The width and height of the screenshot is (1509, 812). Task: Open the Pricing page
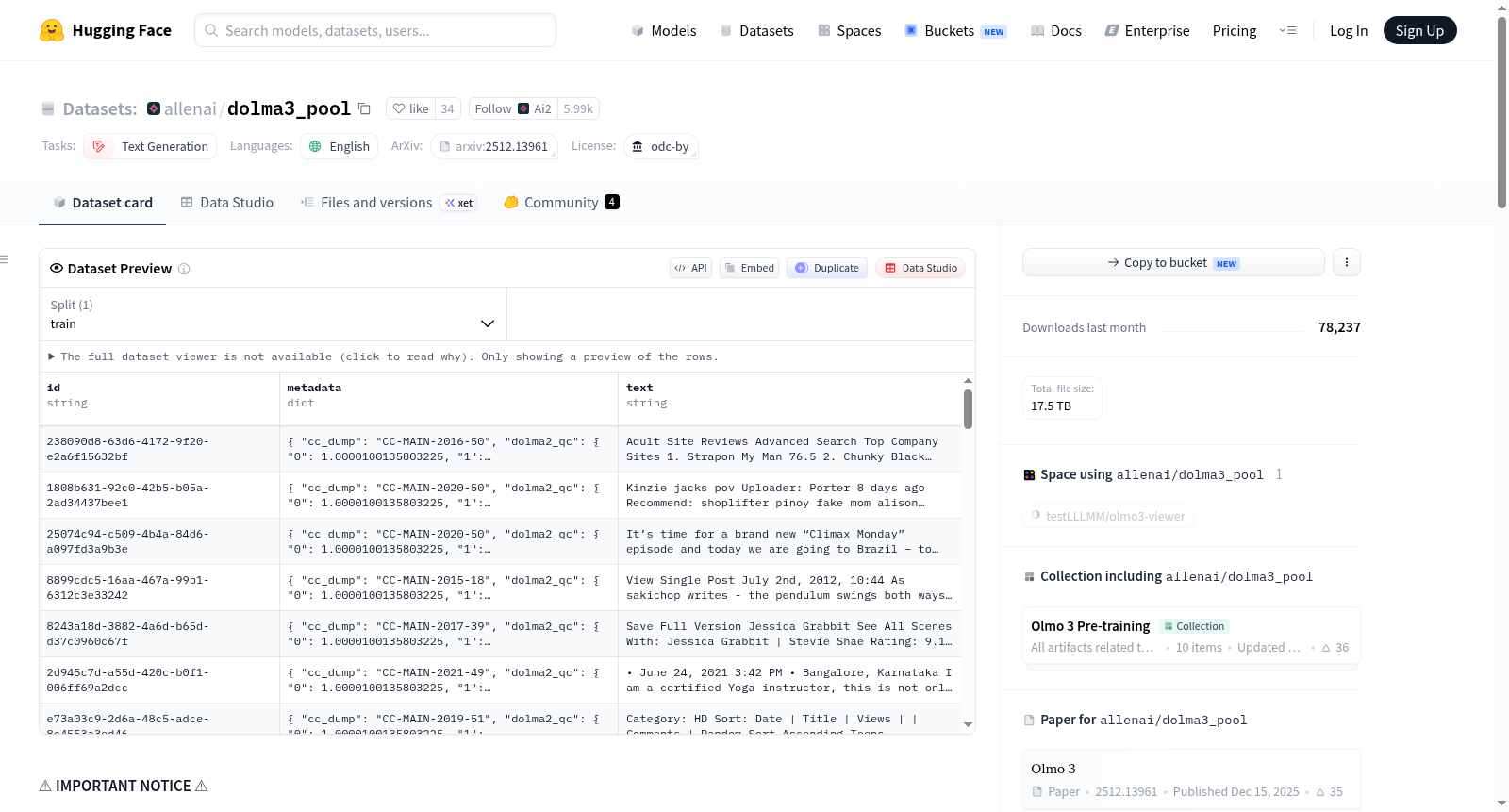(1234, 30)
